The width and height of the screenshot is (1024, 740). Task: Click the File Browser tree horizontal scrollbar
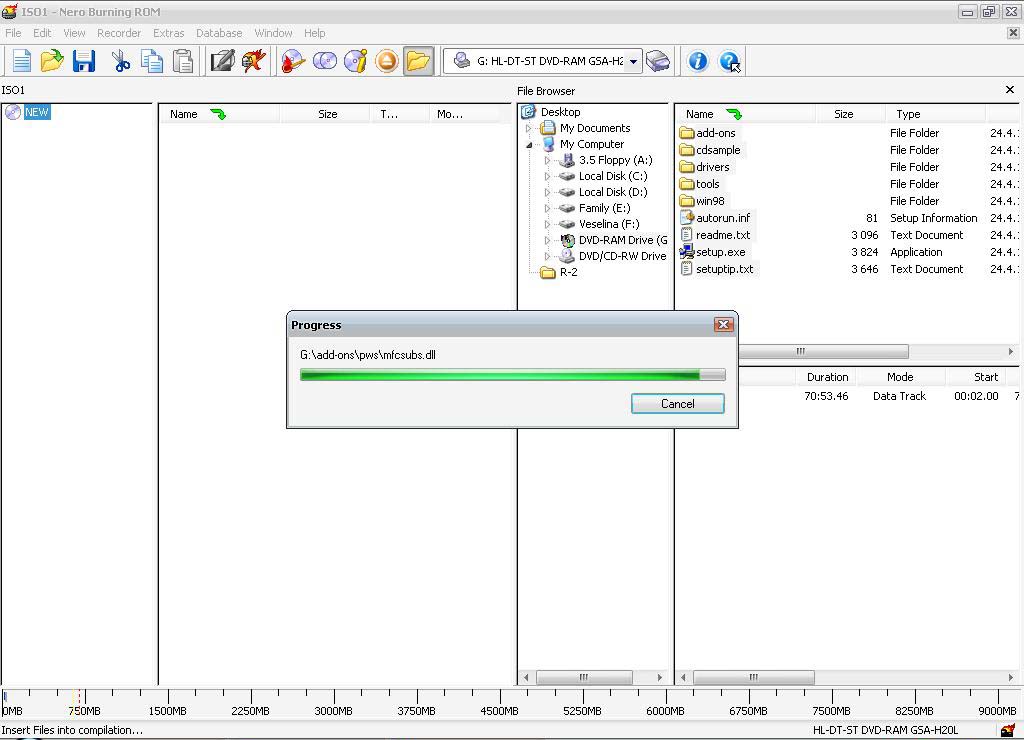(x=583, y=677)
